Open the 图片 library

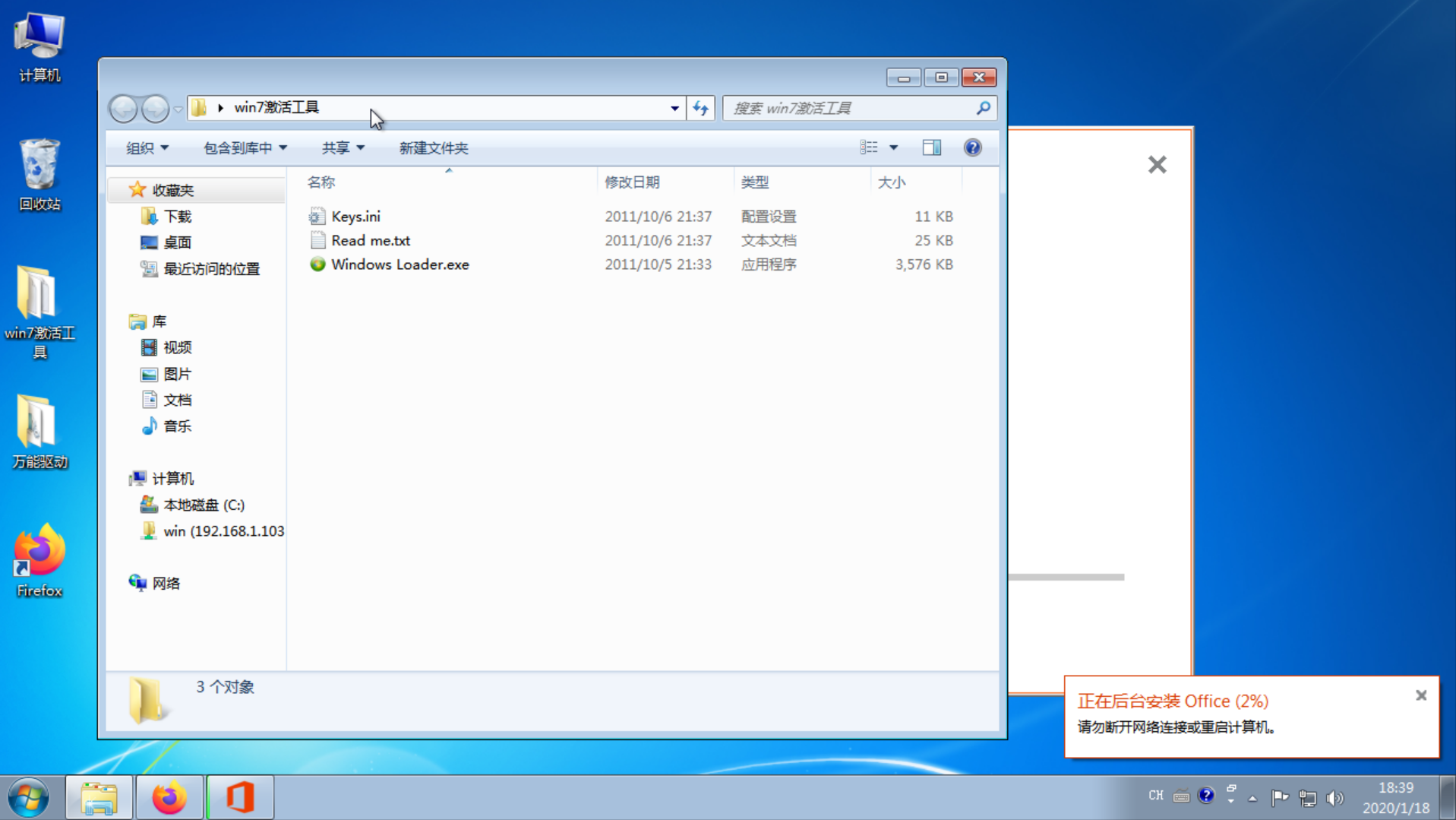click(x=178, y=374)
